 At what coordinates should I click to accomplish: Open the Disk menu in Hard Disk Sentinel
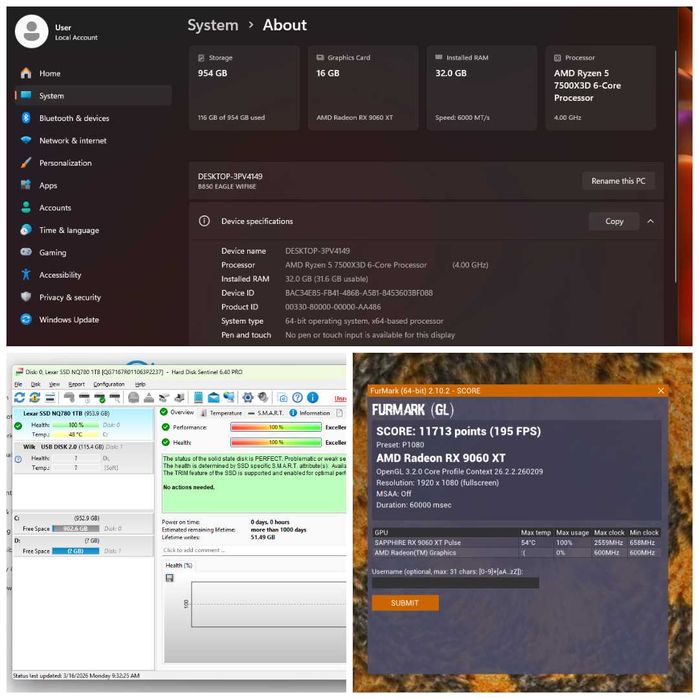click(35, 384)
